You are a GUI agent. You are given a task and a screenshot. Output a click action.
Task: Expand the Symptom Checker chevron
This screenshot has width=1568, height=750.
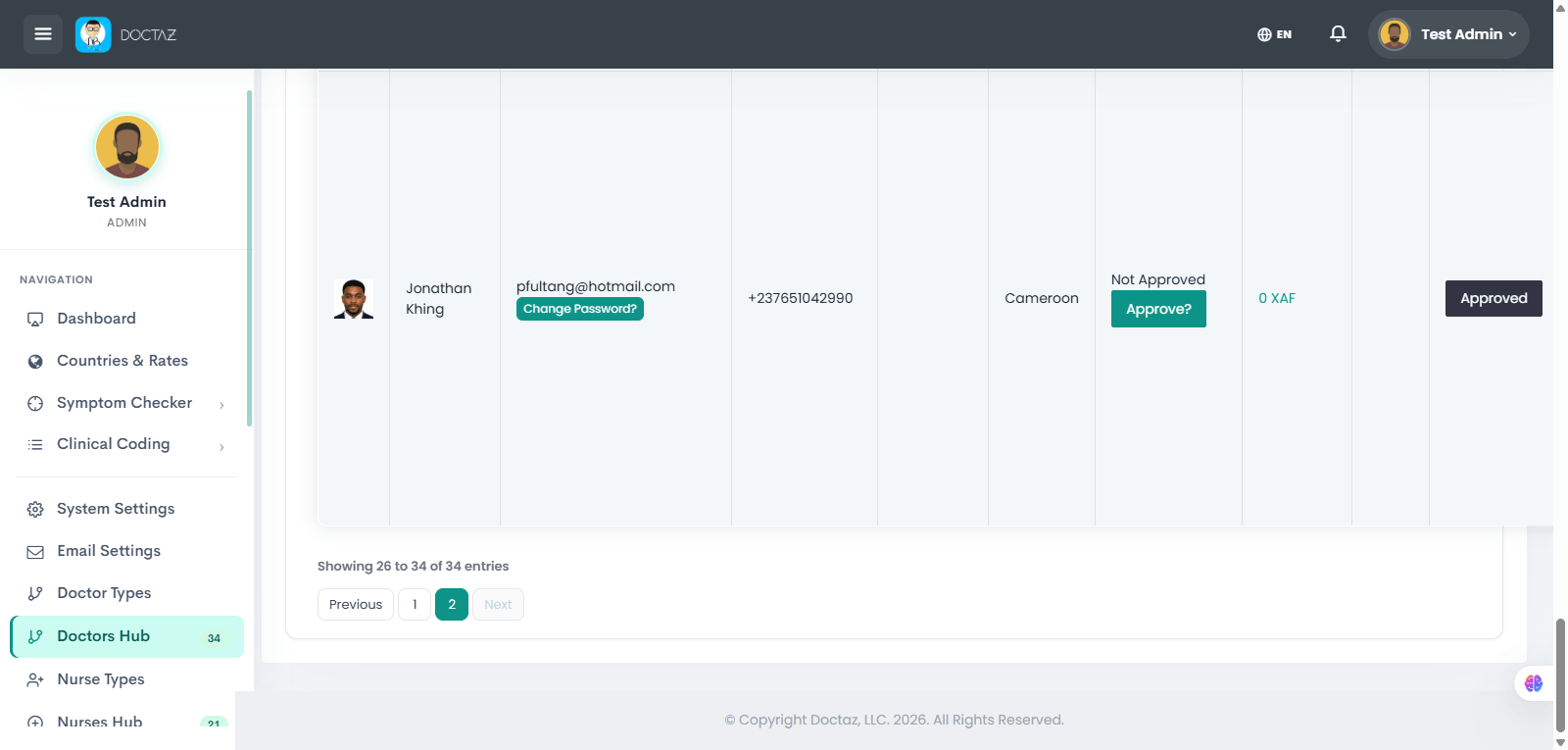(222, 405)
